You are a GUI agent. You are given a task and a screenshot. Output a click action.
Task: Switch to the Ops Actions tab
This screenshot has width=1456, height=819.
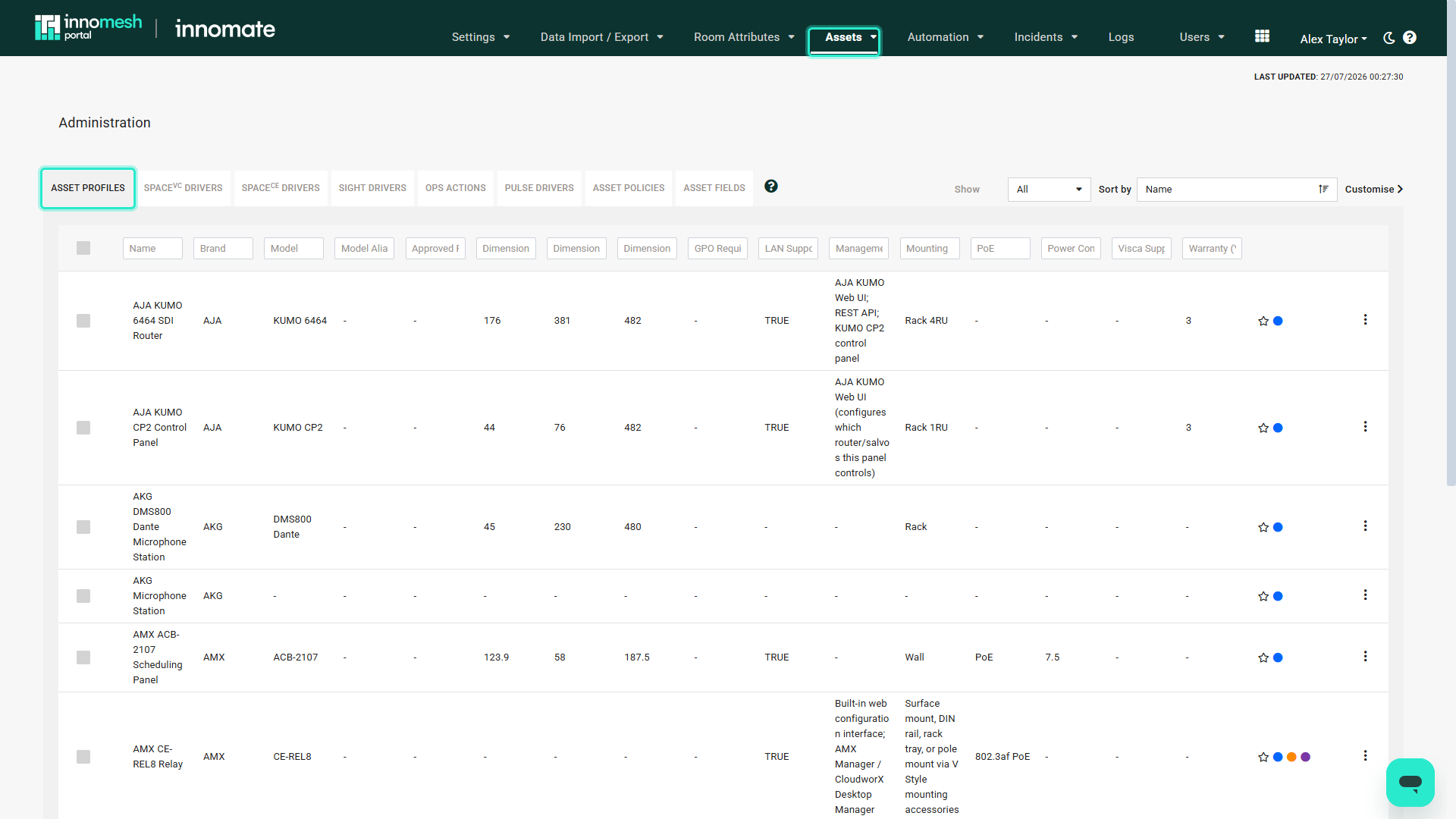(x=456, y=188)
